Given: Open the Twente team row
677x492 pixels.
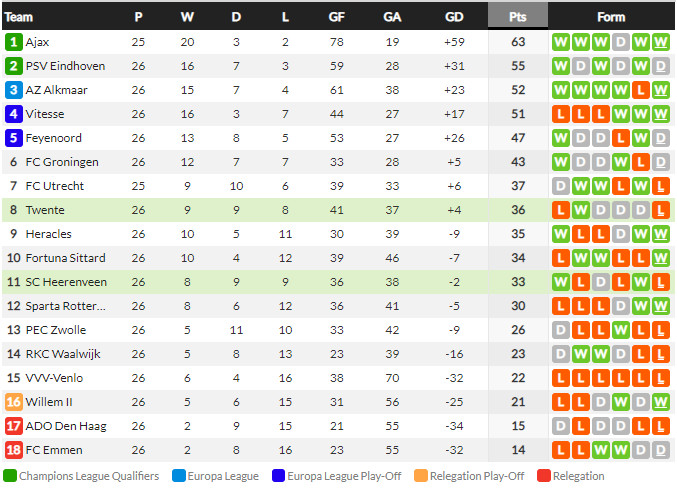Looking at the screenshot, I should (45, 210).
